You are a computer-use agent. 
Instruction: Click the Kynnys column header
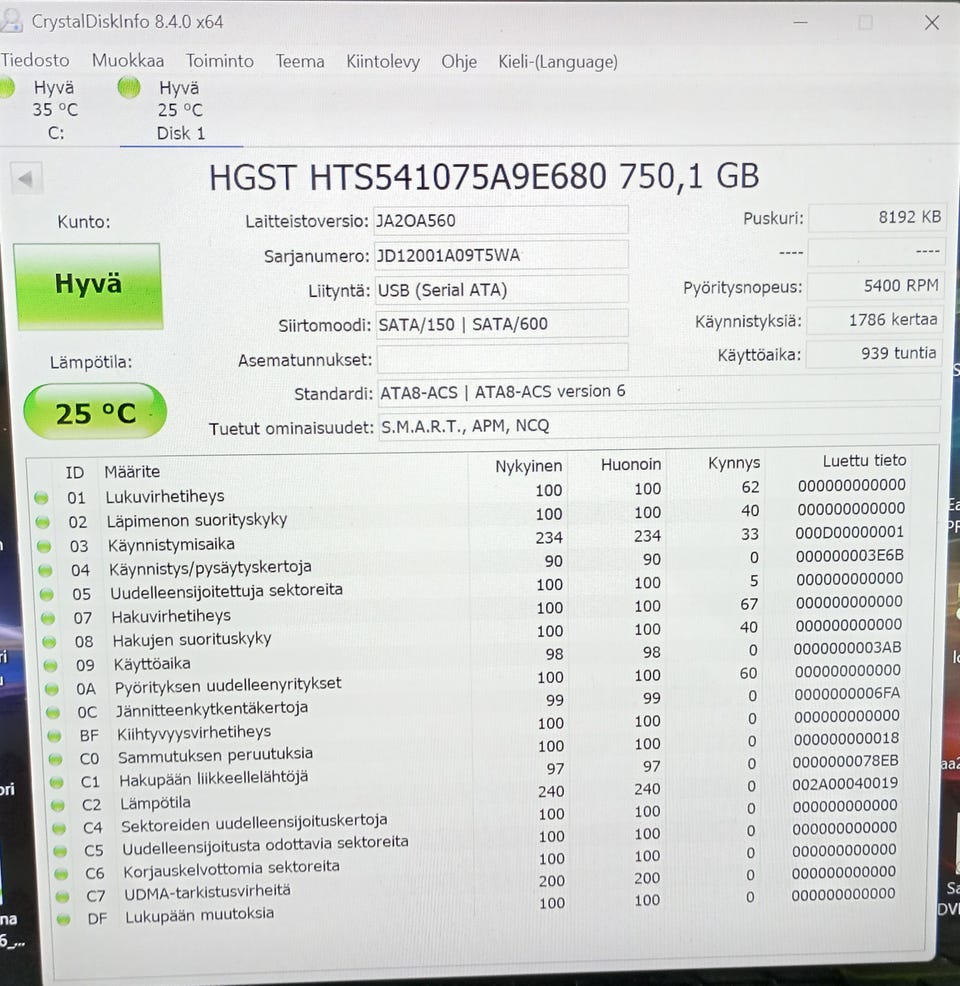(x=734, y=463)
